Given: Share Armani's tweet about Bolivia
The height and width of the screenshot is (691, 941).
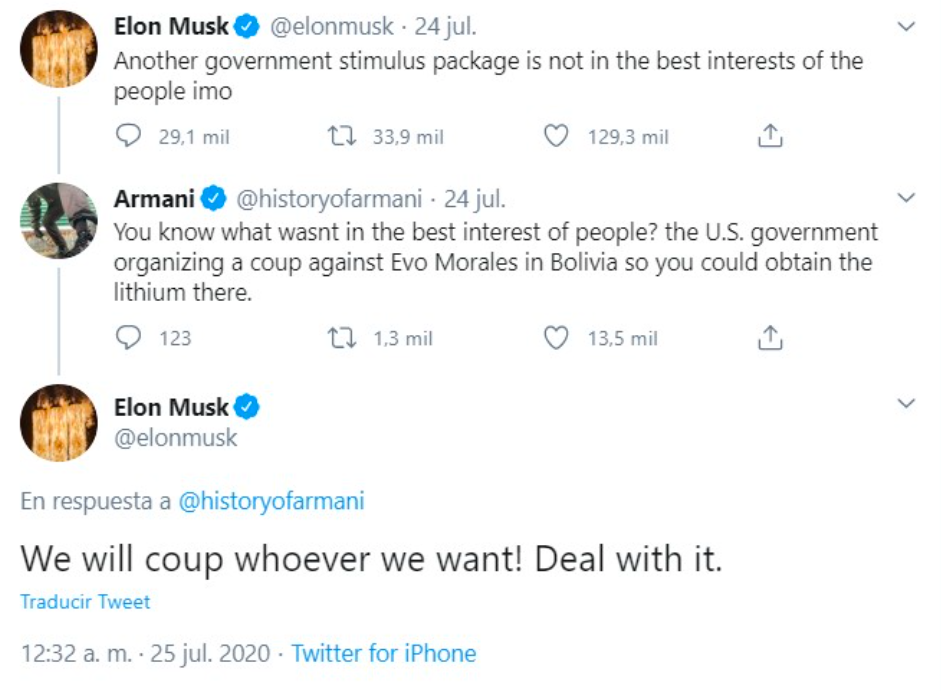Looking at the screenshot, I should coord(769,338).
